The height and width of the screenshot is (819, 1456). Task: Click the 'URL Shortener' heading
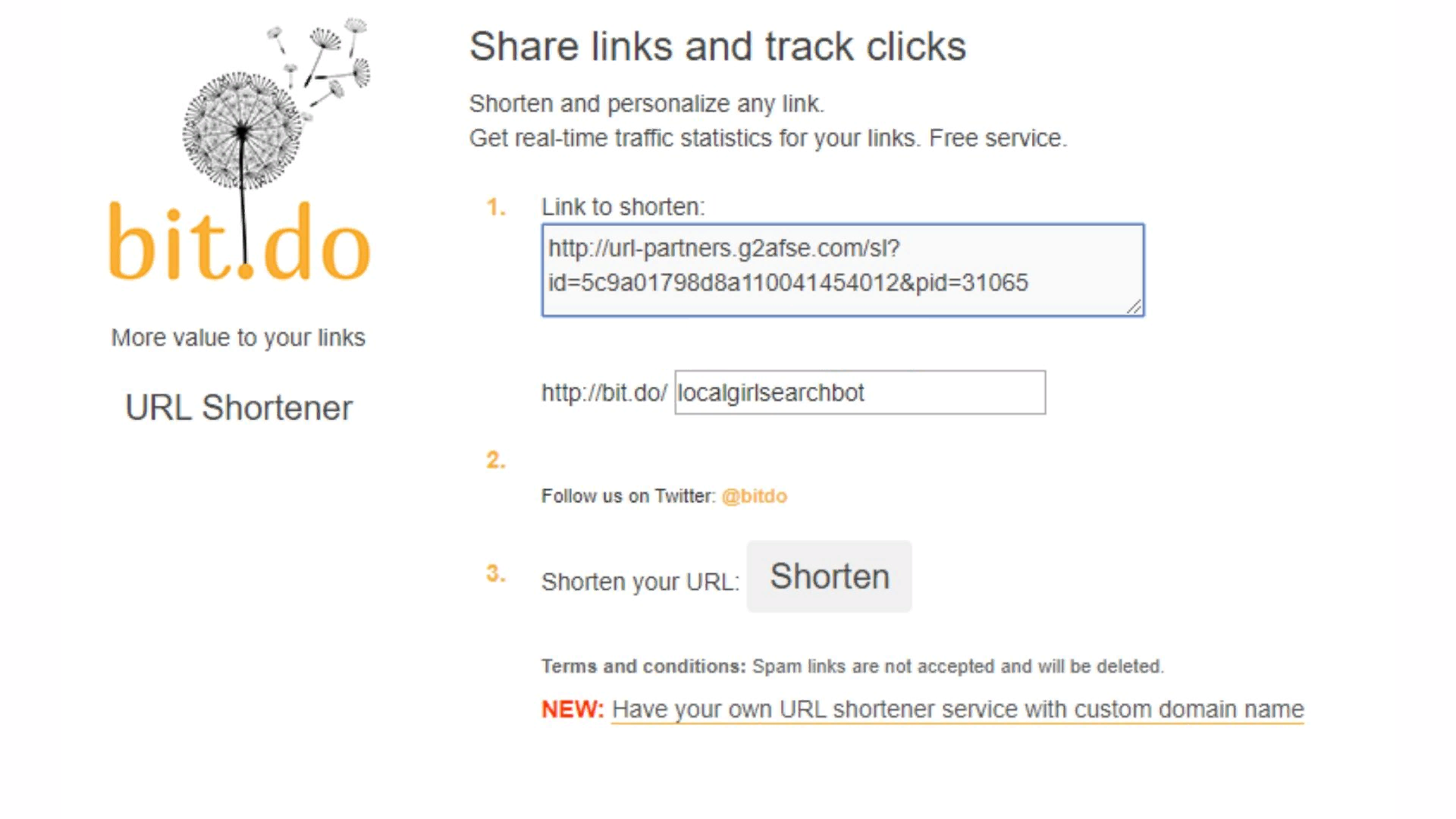pos(239,408)
